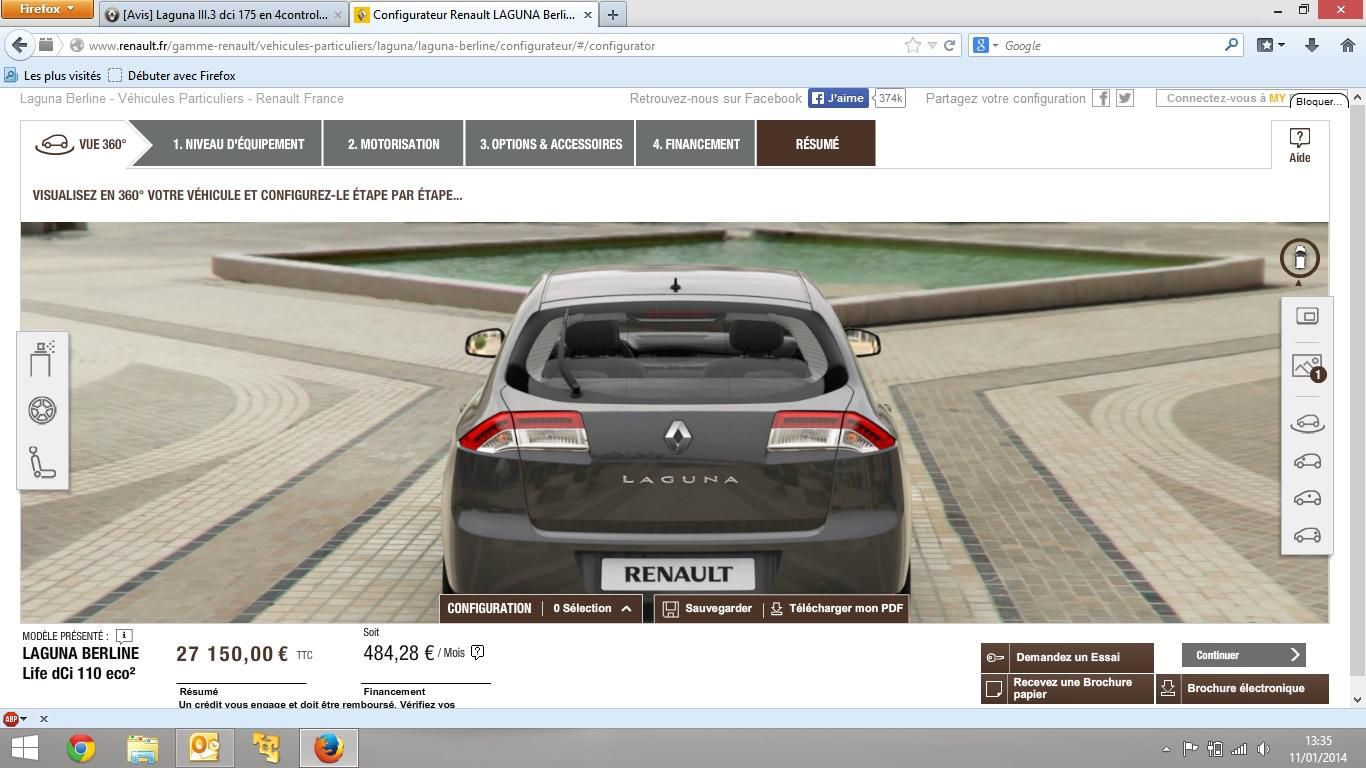1366x768 pixels.
Task: Open the Firefox application menu dropdown
Action: click(x=47, y=10)
